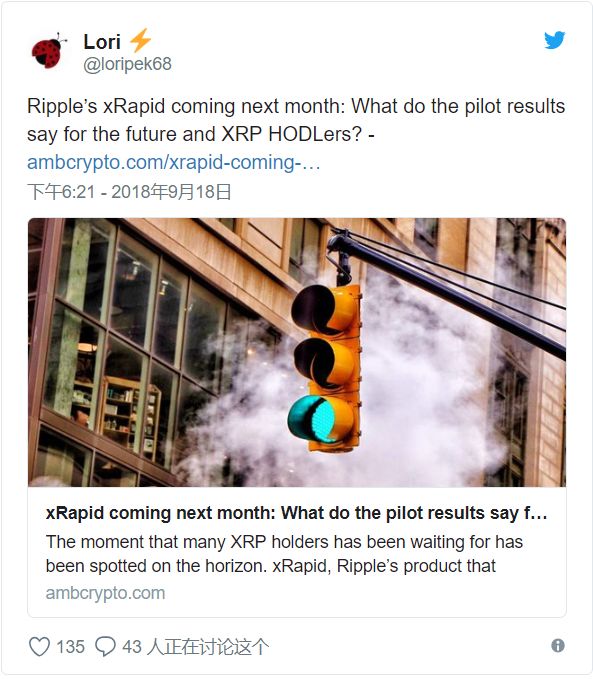Open the xRapid coming next month card headline
Screen dimensions: 593x679
(x=296, y=513)
